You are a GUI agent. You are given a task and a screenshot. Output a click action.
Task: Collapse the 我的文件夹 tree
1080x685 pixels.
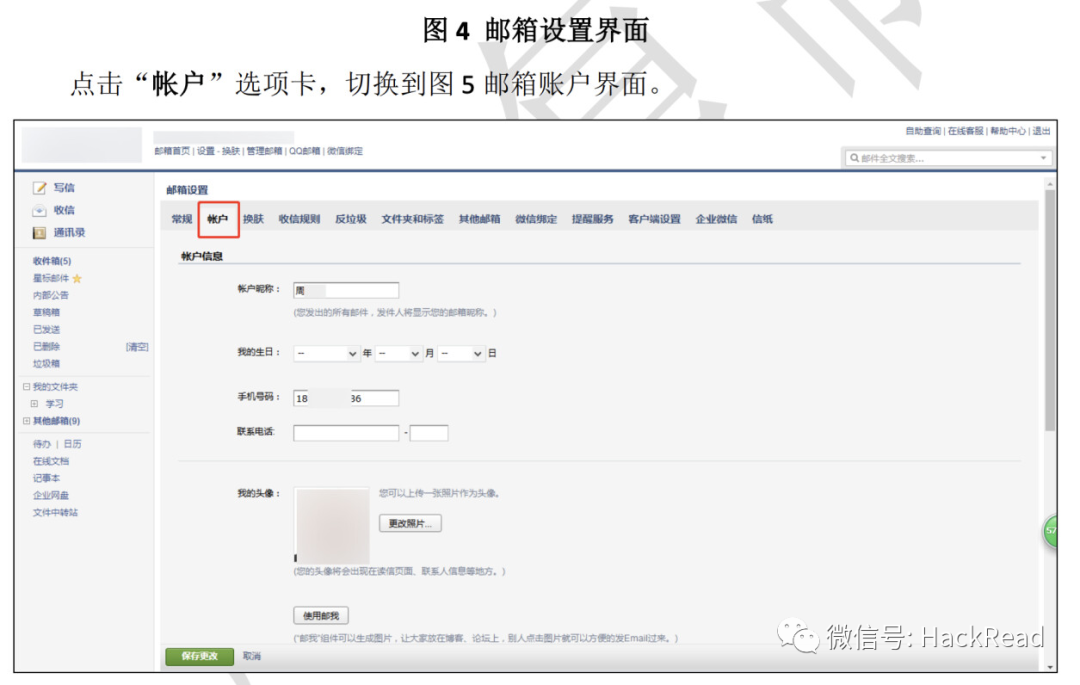click(26, 387)
